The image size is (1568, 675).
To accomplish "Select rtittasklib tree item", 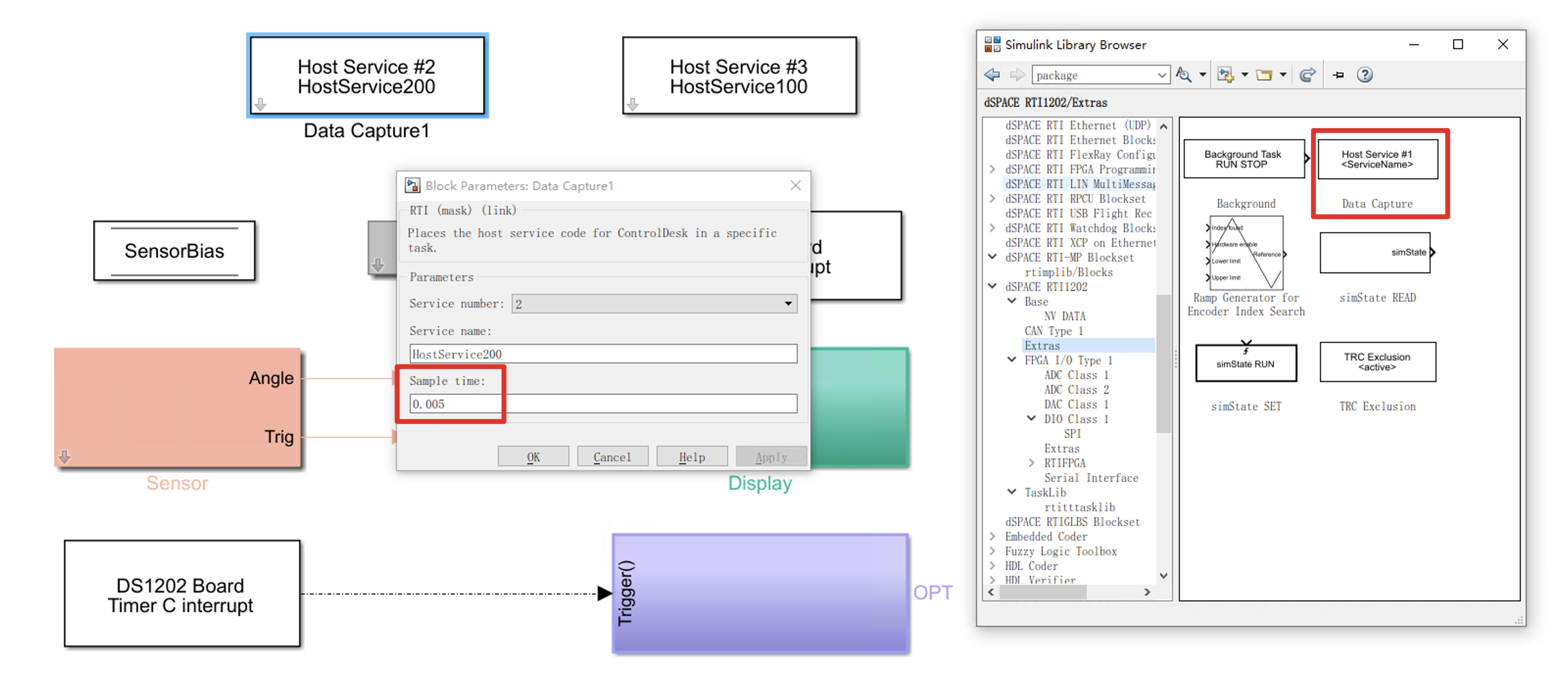I will (1079, 507).
